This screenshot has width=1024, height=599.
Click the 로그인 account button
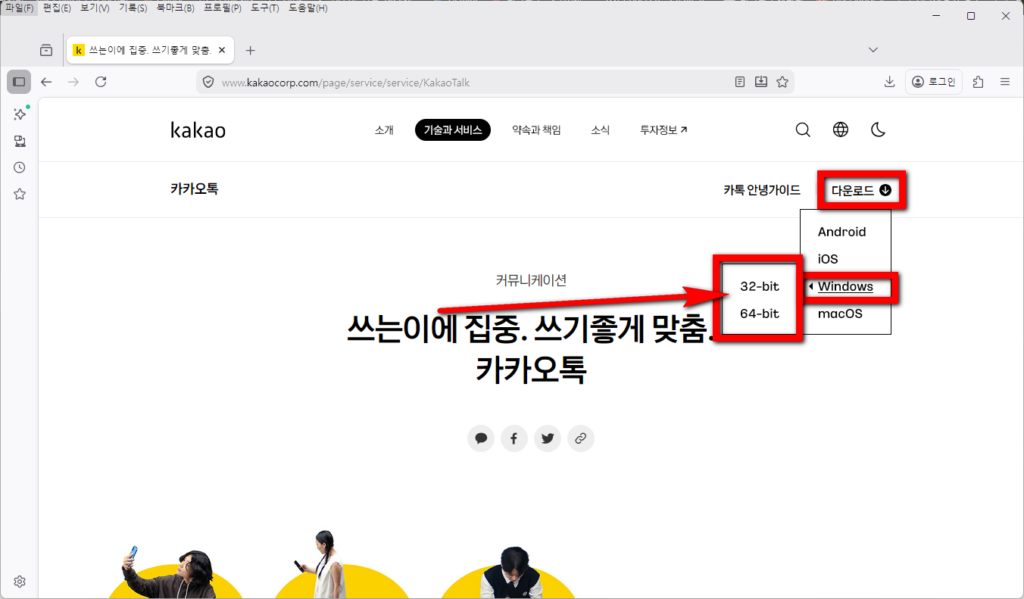point(934,82)
